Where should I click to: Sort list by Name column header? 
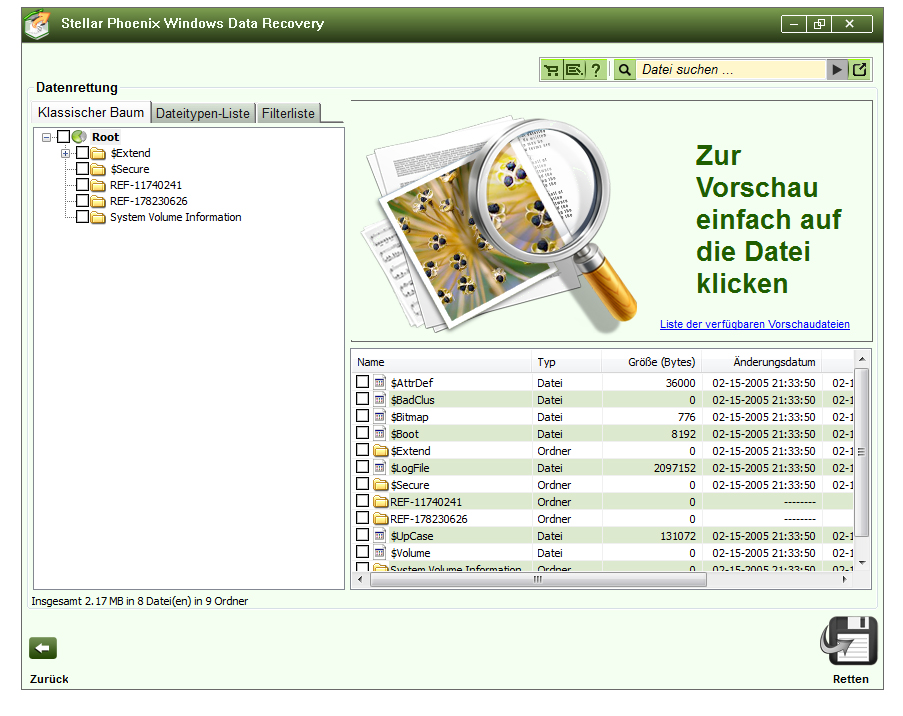[x=441, y=362]
